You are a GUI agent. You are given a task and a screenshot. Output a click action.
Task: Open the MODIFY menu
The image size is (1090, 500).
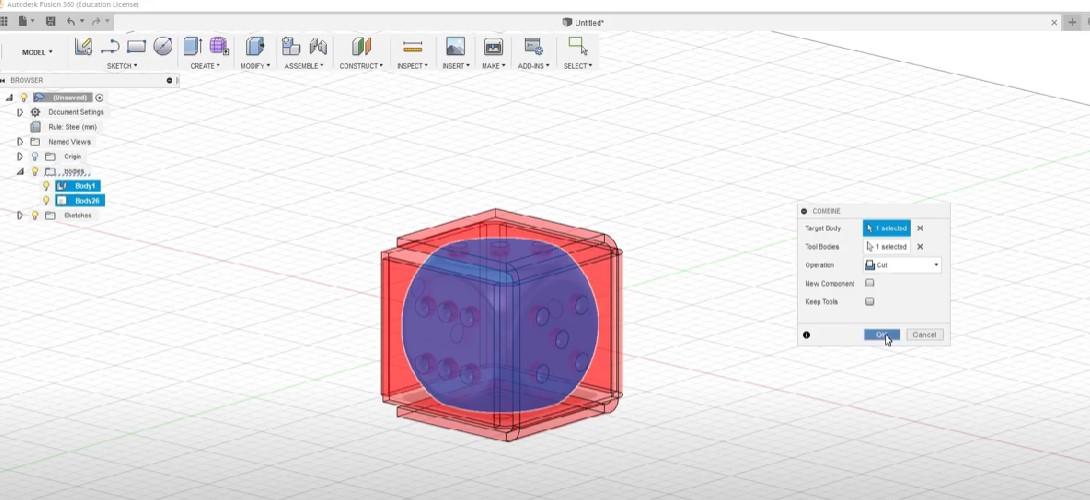tap(255, 65)
